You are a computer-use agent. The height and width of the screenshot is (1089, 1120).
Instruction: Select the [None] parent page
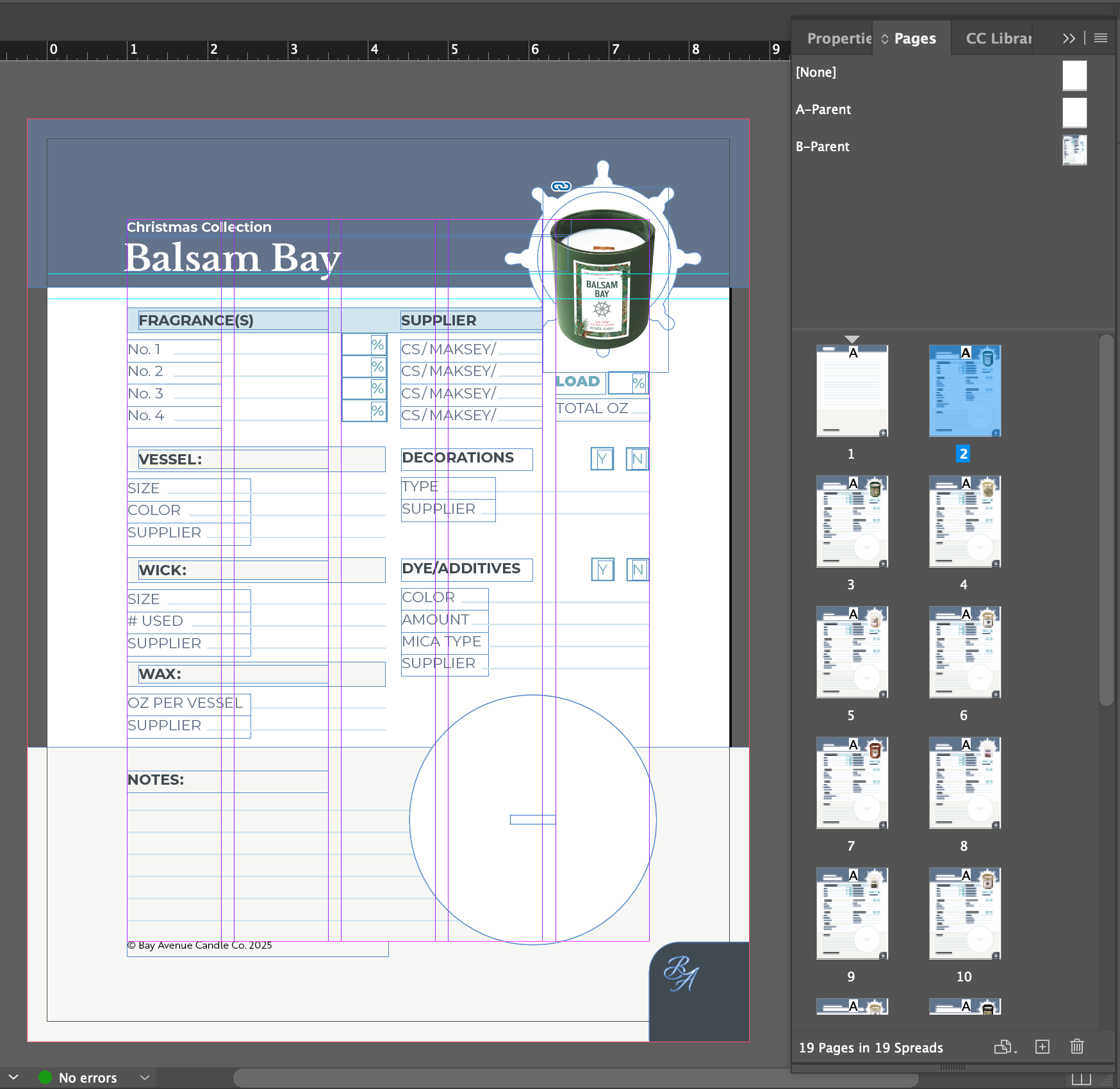816,72
